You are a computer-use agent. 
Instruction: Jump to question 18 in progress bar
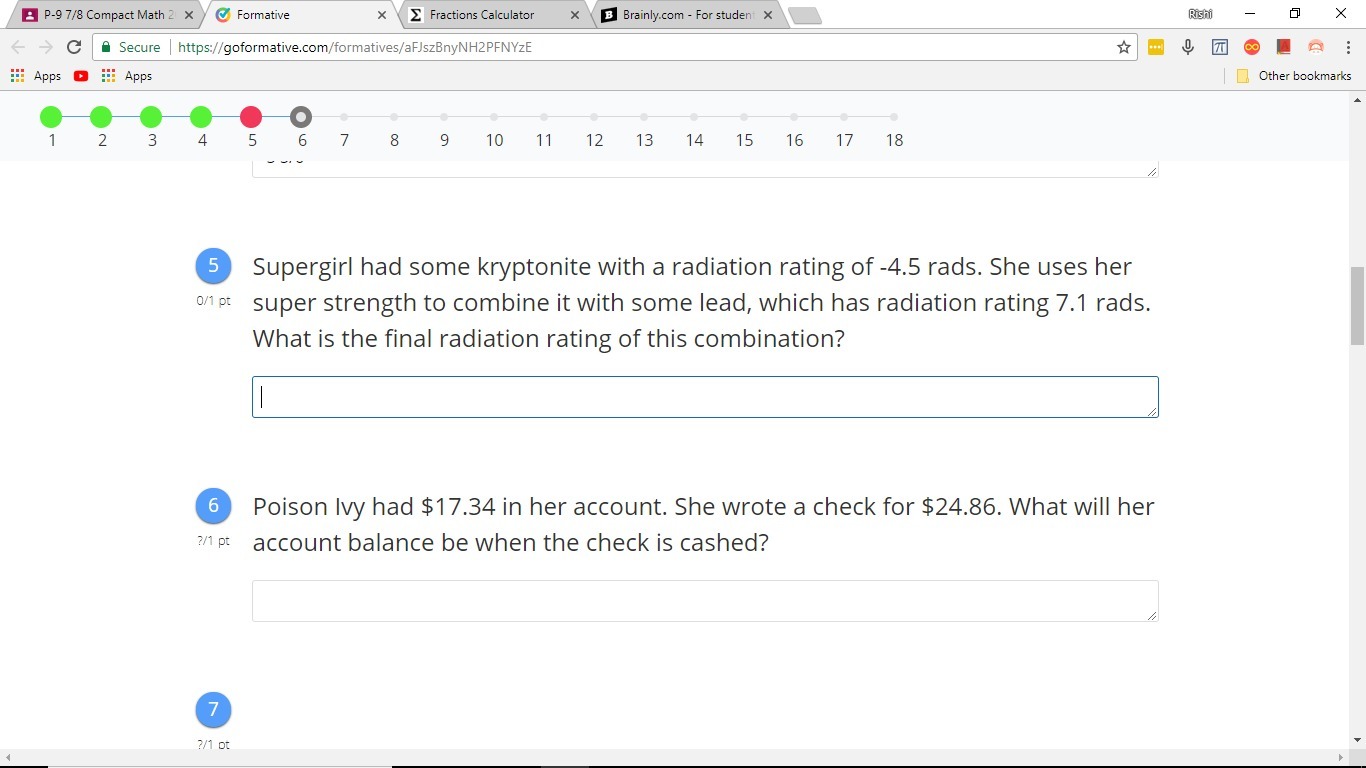(x=894, y=118)
